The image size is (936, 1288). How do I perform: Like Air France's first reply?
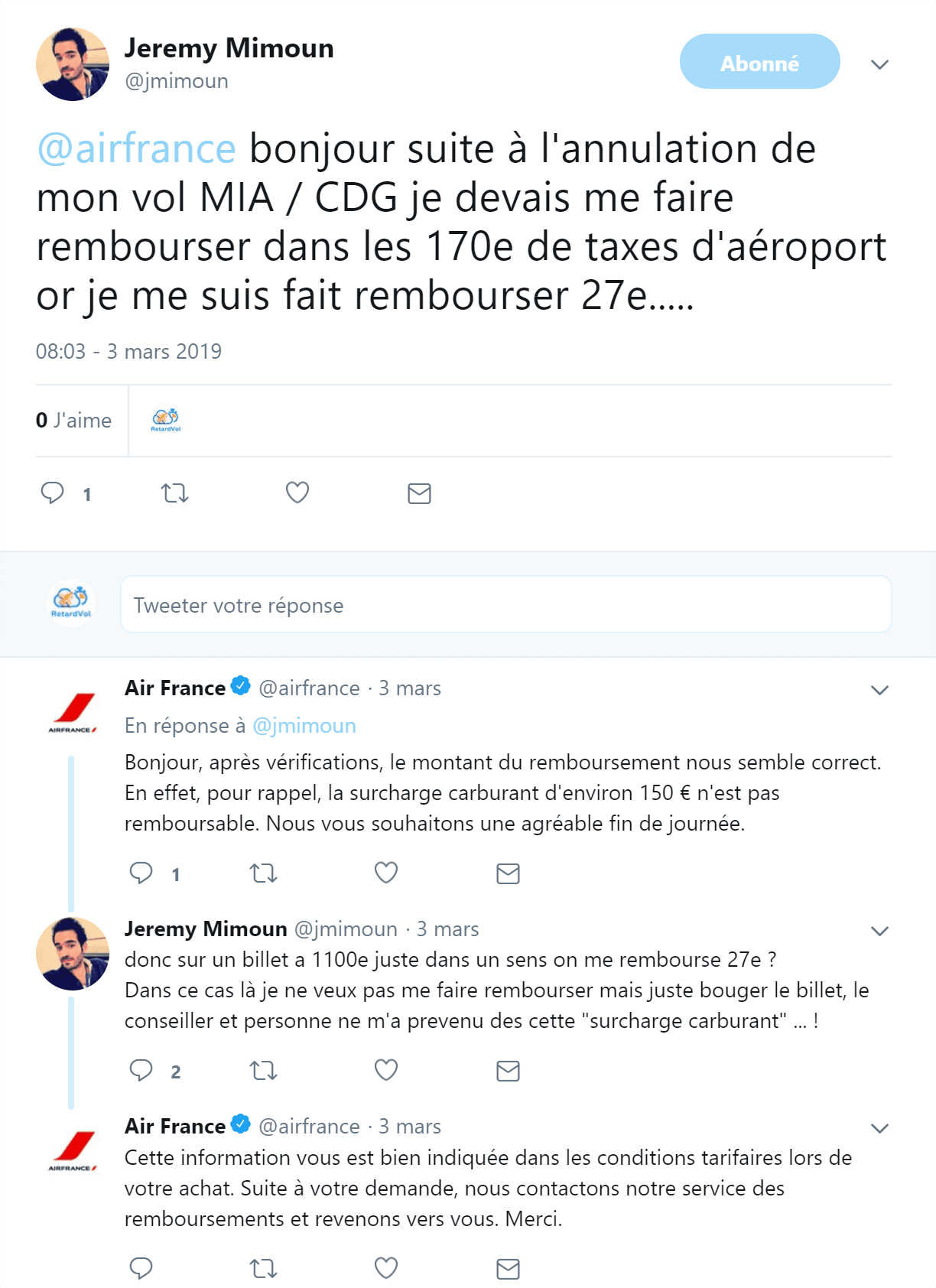tap(385, 872)
